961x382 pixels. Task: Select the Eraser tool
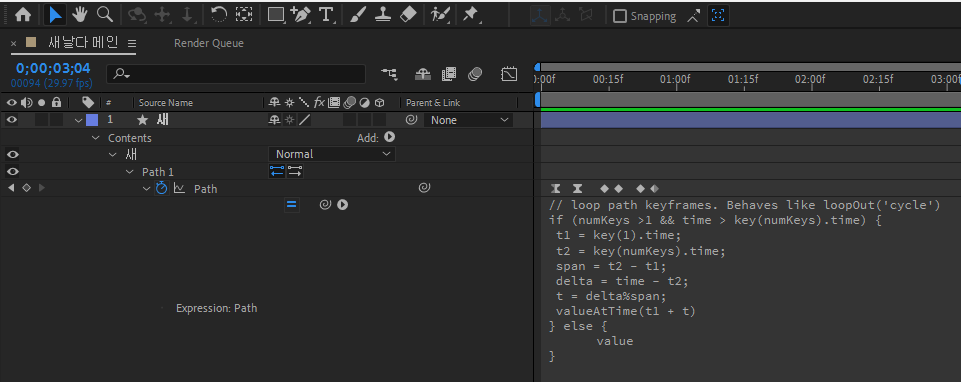coord(408,15)
